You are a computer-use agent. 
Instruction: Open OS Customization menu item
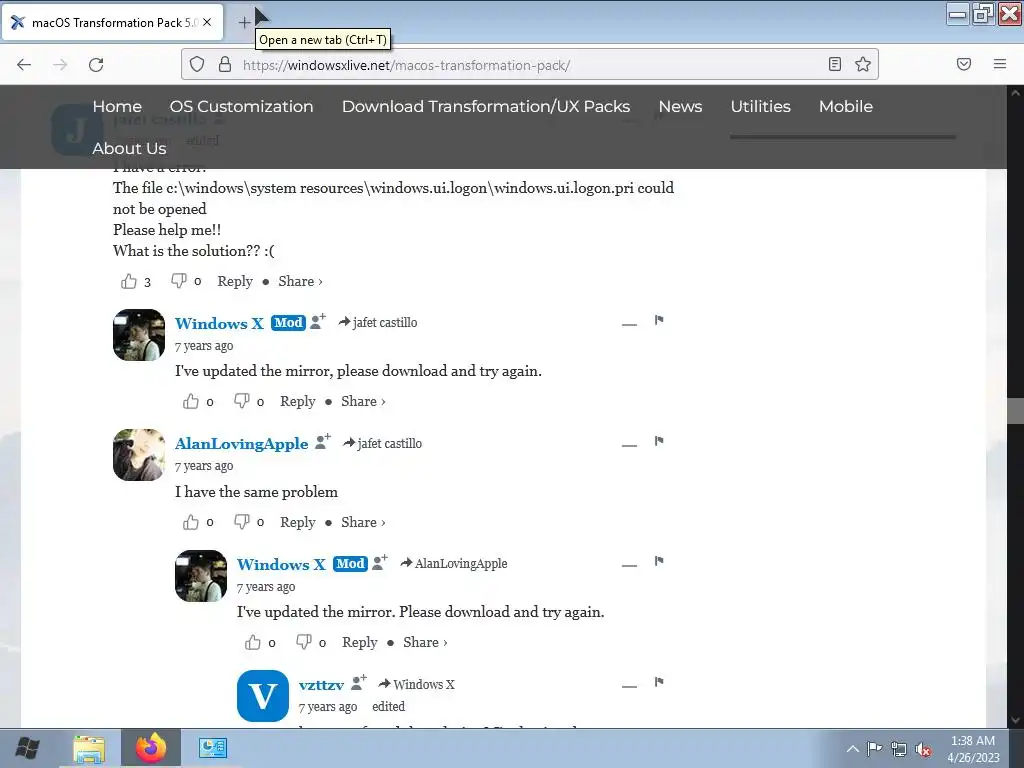pos(242,106)
